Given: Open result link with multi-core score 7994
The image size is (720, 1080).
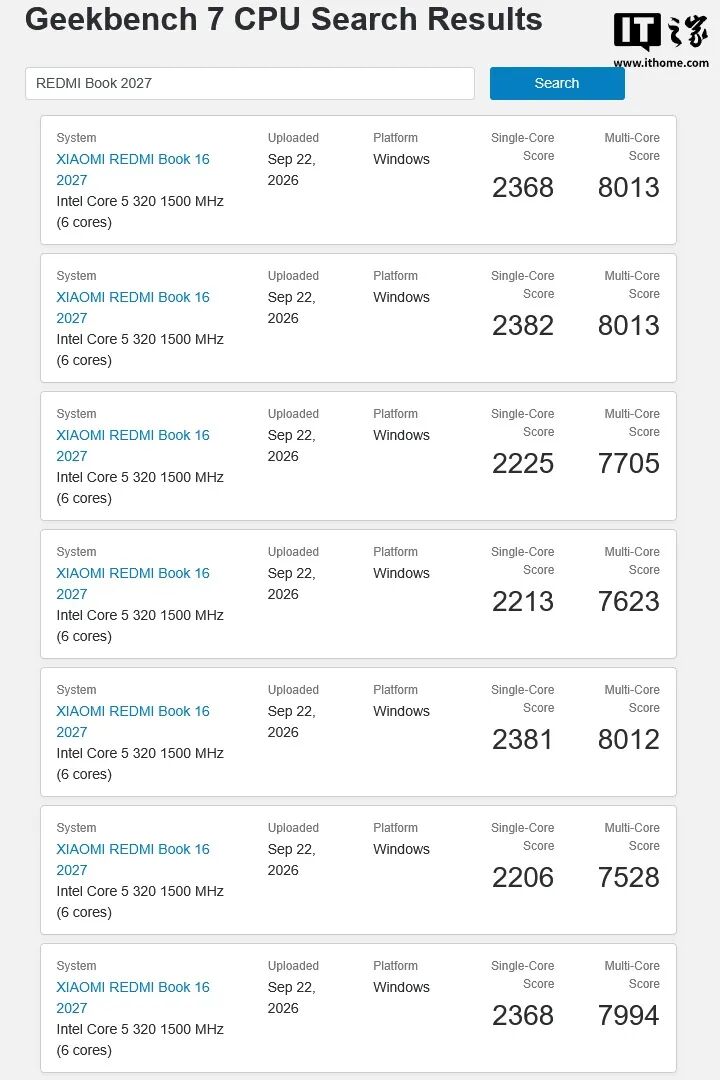Looking at the screenshot, I should click(132, 997).
